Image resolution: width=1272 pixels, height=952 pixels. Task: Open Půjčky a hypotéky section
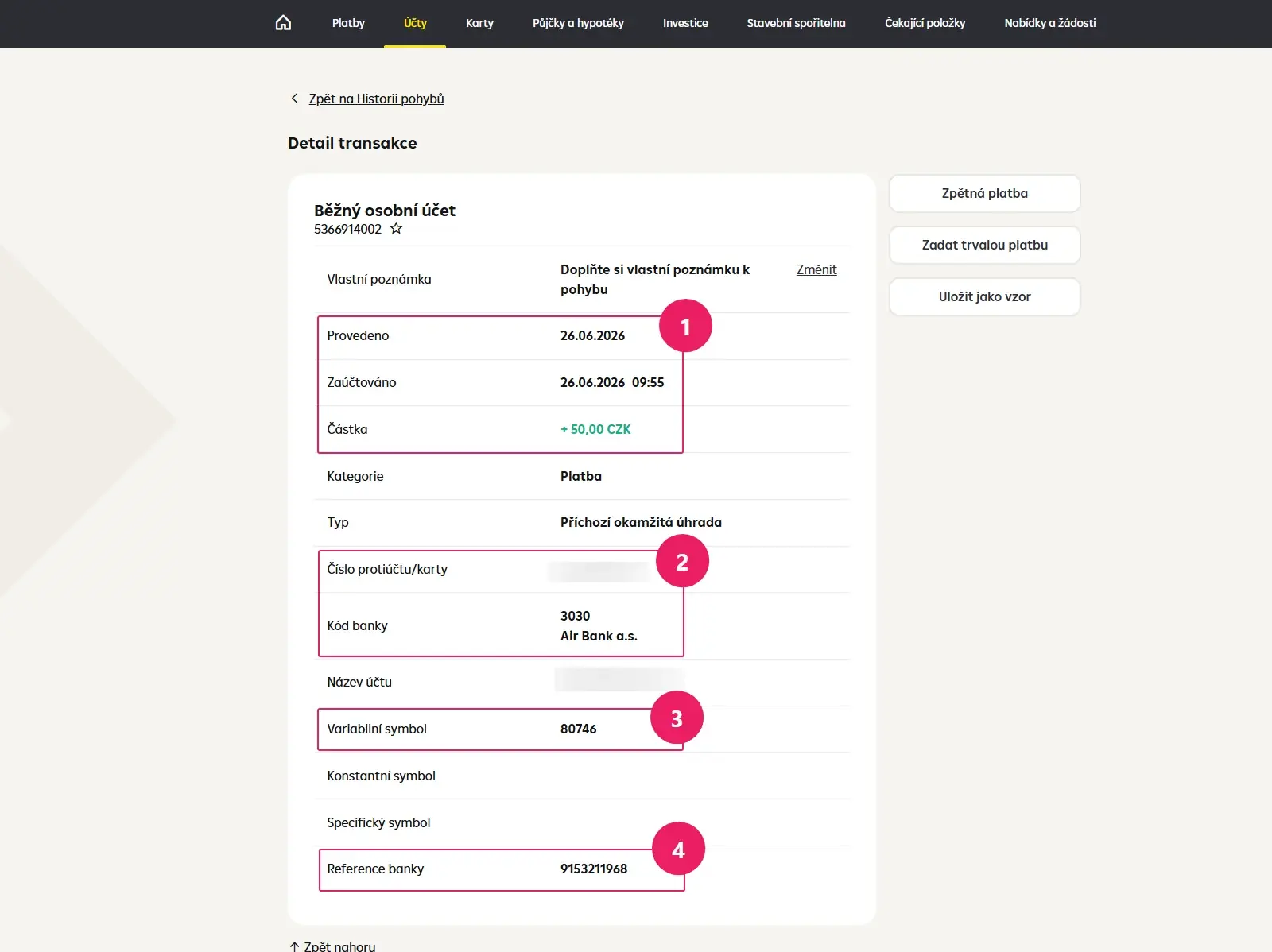click(578, 23)
